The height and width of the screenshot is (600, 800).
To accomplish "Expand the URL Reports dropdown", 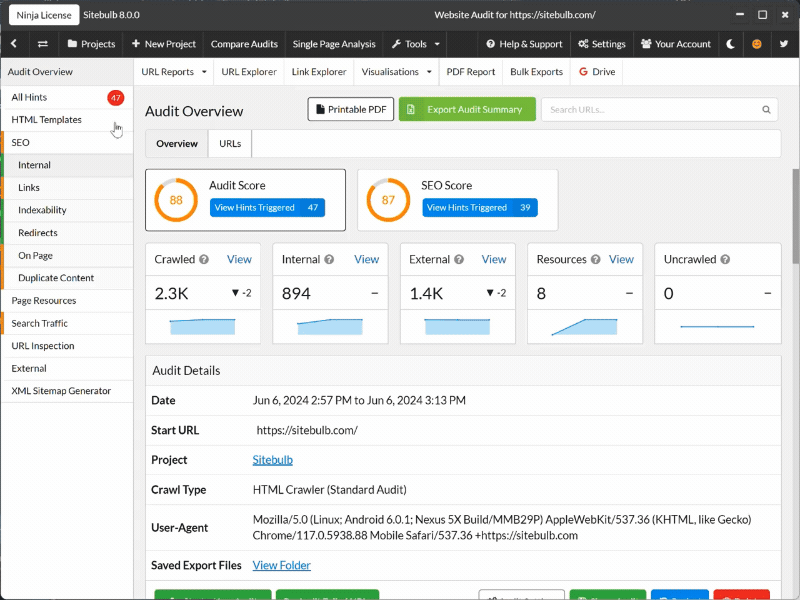I will tap(174, 72).
